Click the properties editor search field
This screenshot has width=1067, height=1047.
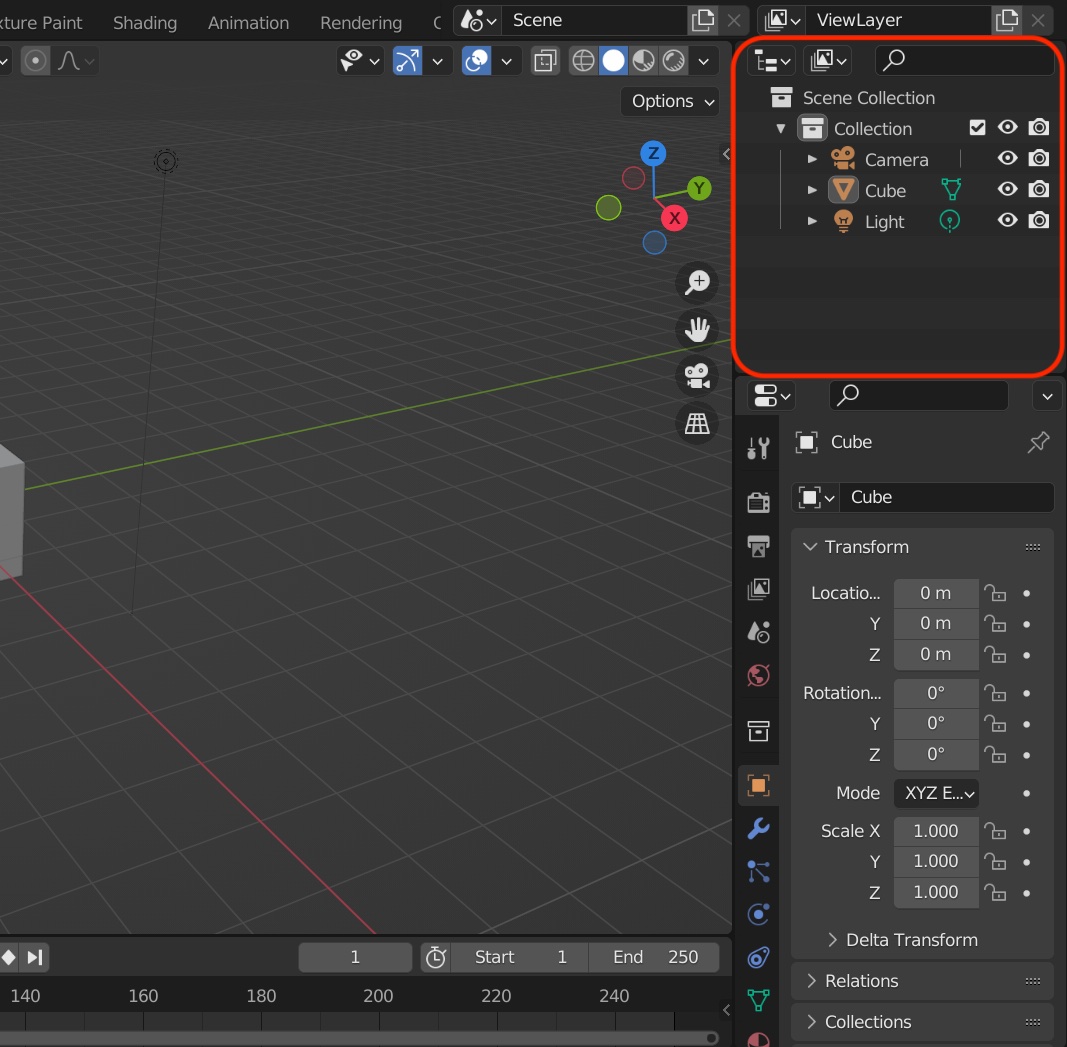919,395
